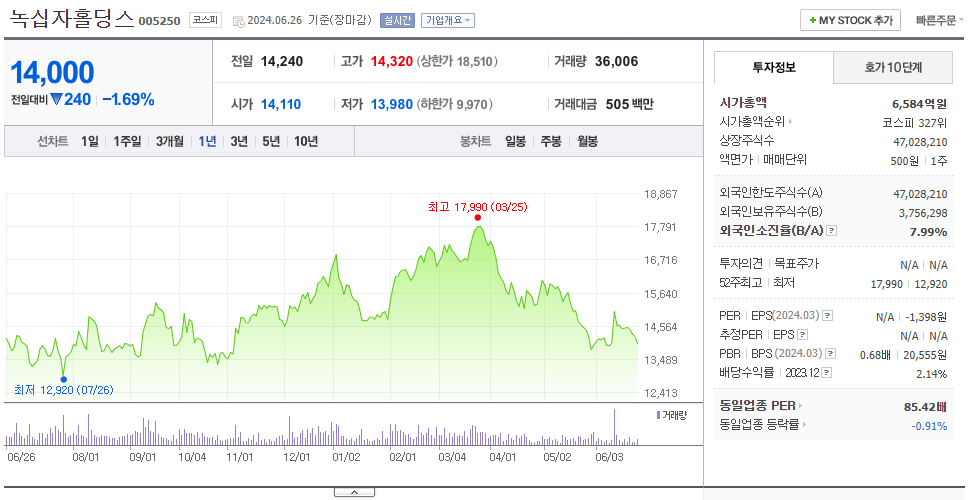Screen dimensions: 968x500
Task: Click the 시가총액 value 6,584억원
Action: point(919,104)
